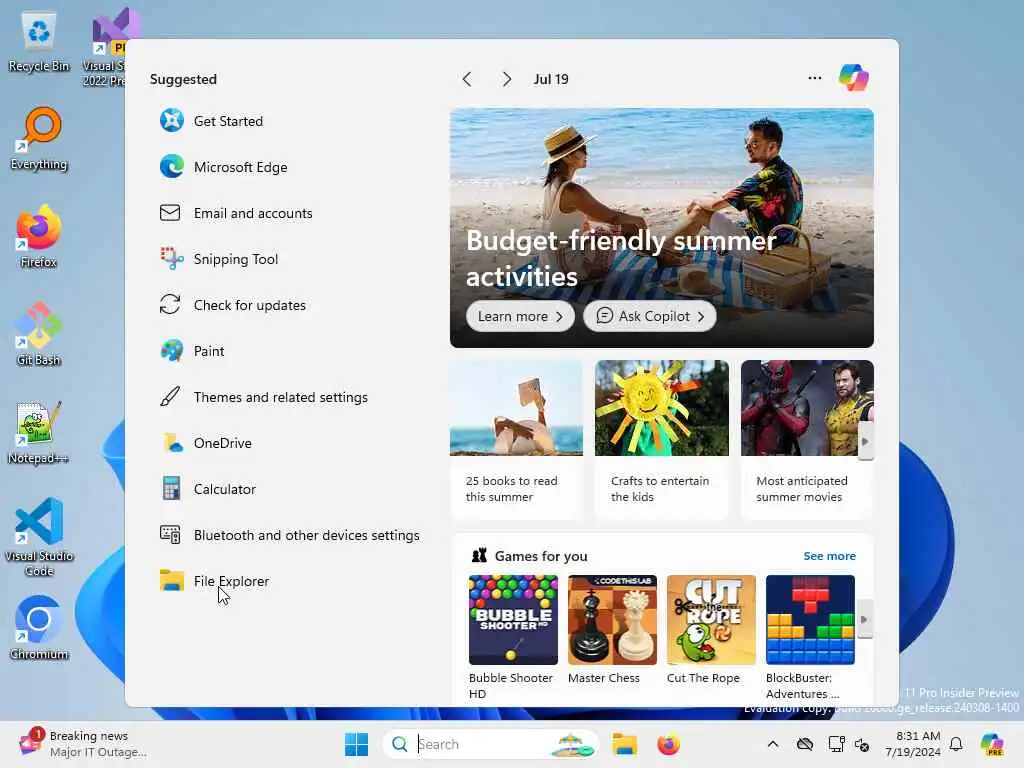Select Everything desktop shortcut
Viewport: 1024px width, 768px height.
[x=39, y=138]
